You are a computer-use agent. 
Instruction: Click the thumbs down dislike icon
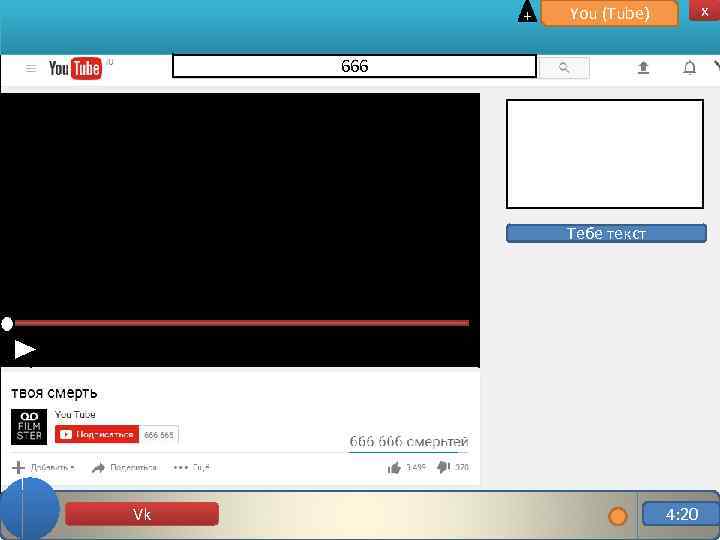click(443, 467)
